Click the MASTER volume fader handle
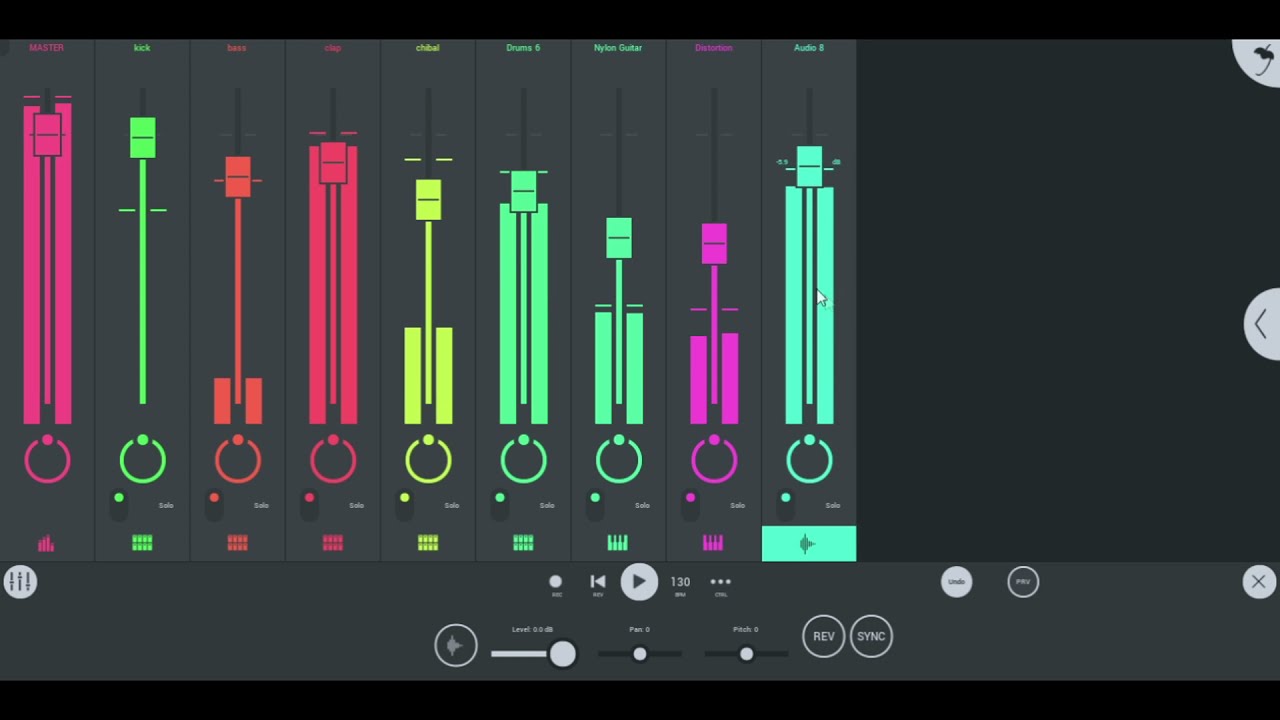 click(x=47, y=134)
